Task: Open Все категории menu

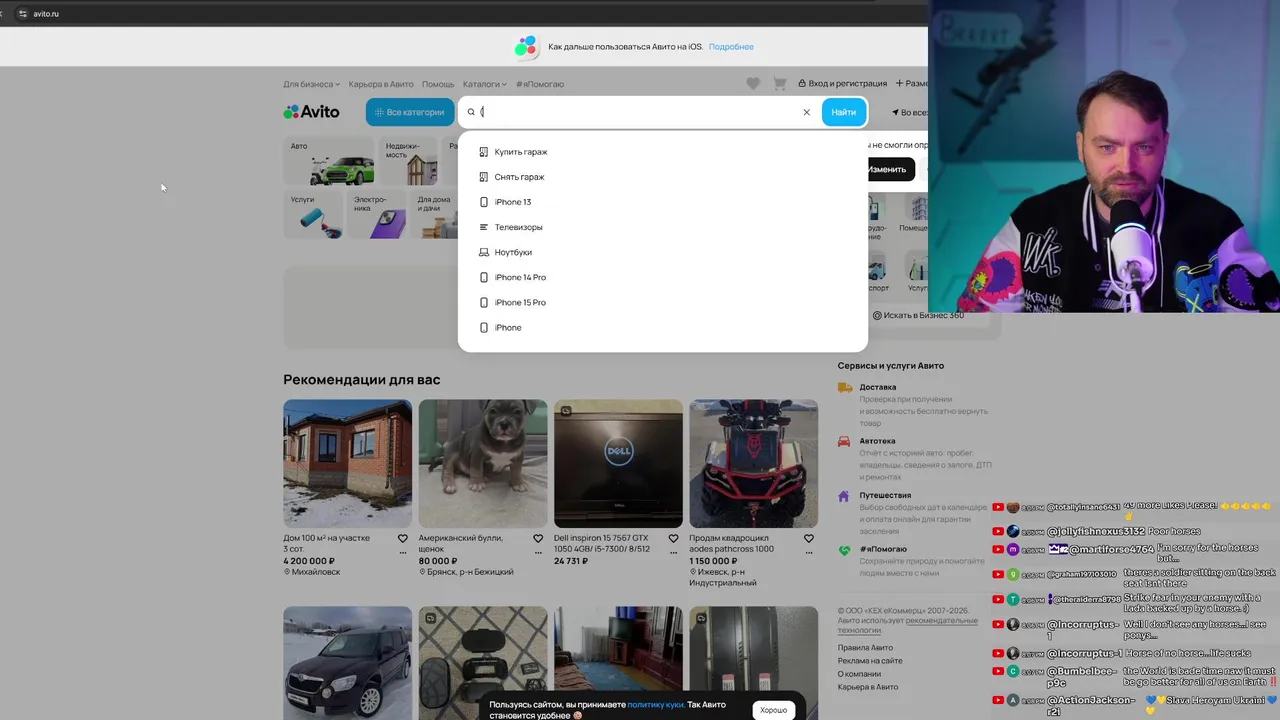Action: [x=410, y=112]
